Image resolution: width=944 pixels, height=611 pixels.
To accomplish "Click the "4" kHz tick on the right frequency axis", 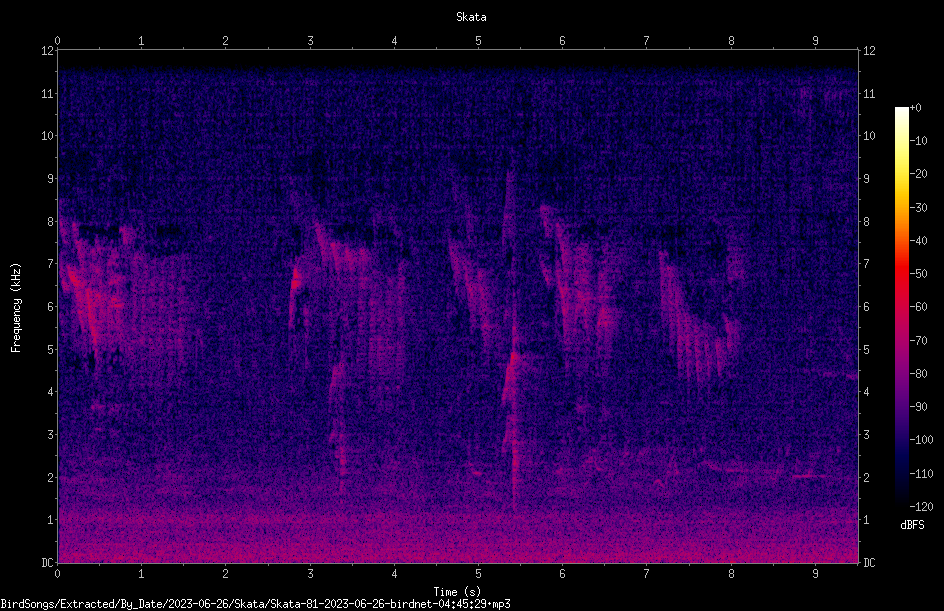I will click(866, 392).
